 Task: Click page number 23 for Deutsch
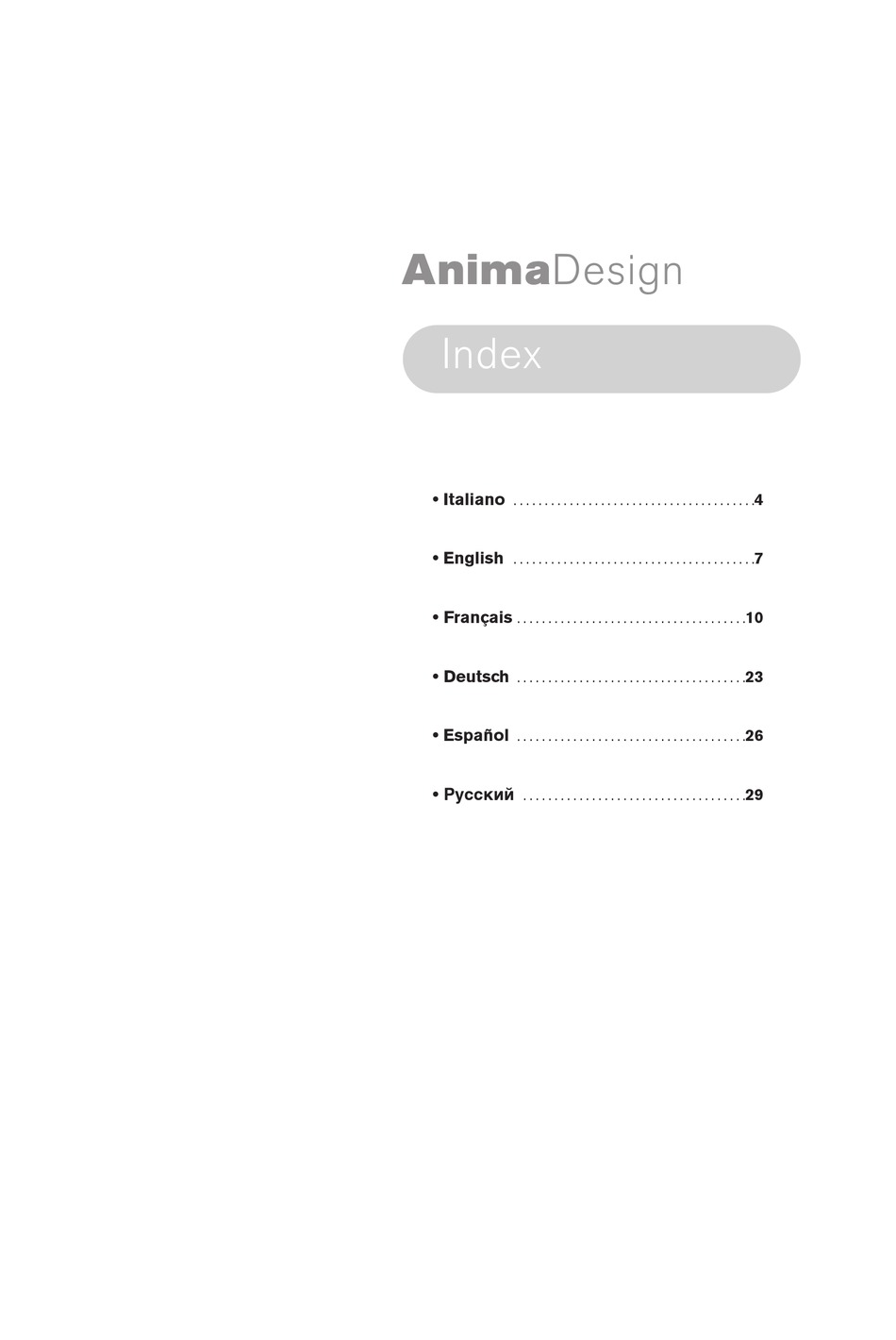coord(755,678)
